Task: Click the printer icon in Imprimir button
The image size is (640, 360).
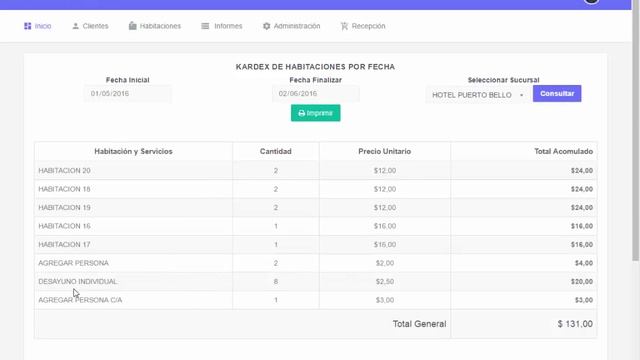Action: 302,113
